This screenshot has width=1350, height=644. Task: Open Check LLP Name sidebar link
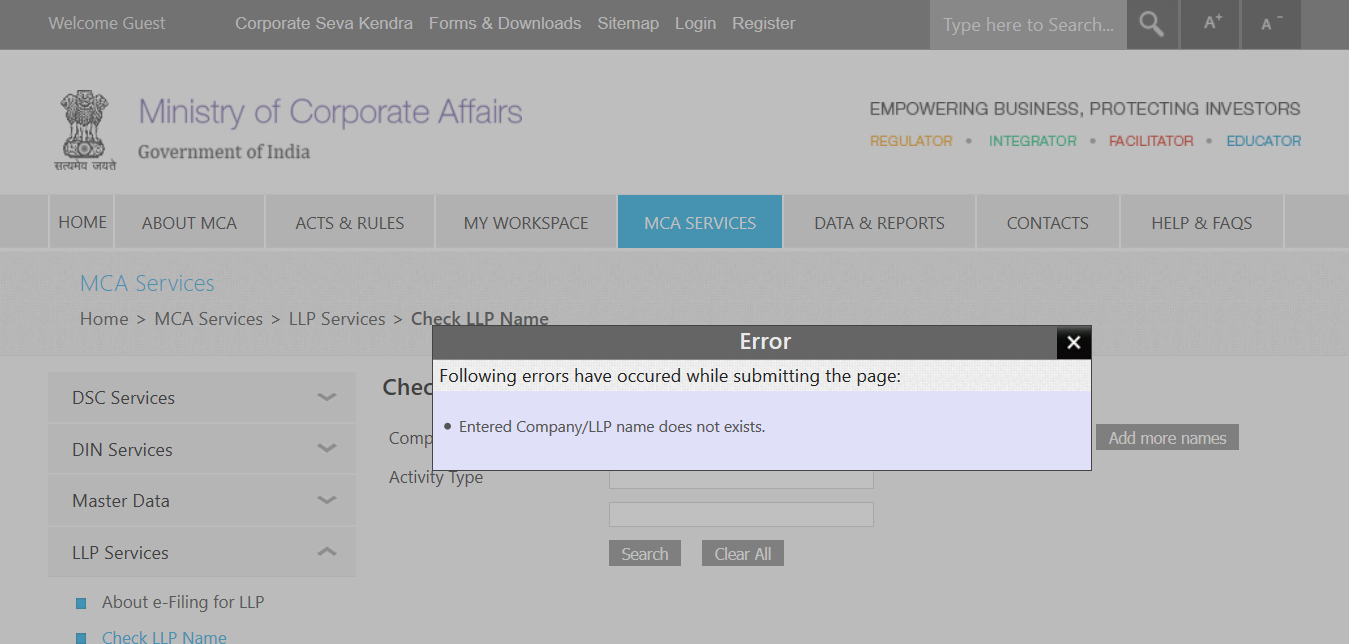164,636
